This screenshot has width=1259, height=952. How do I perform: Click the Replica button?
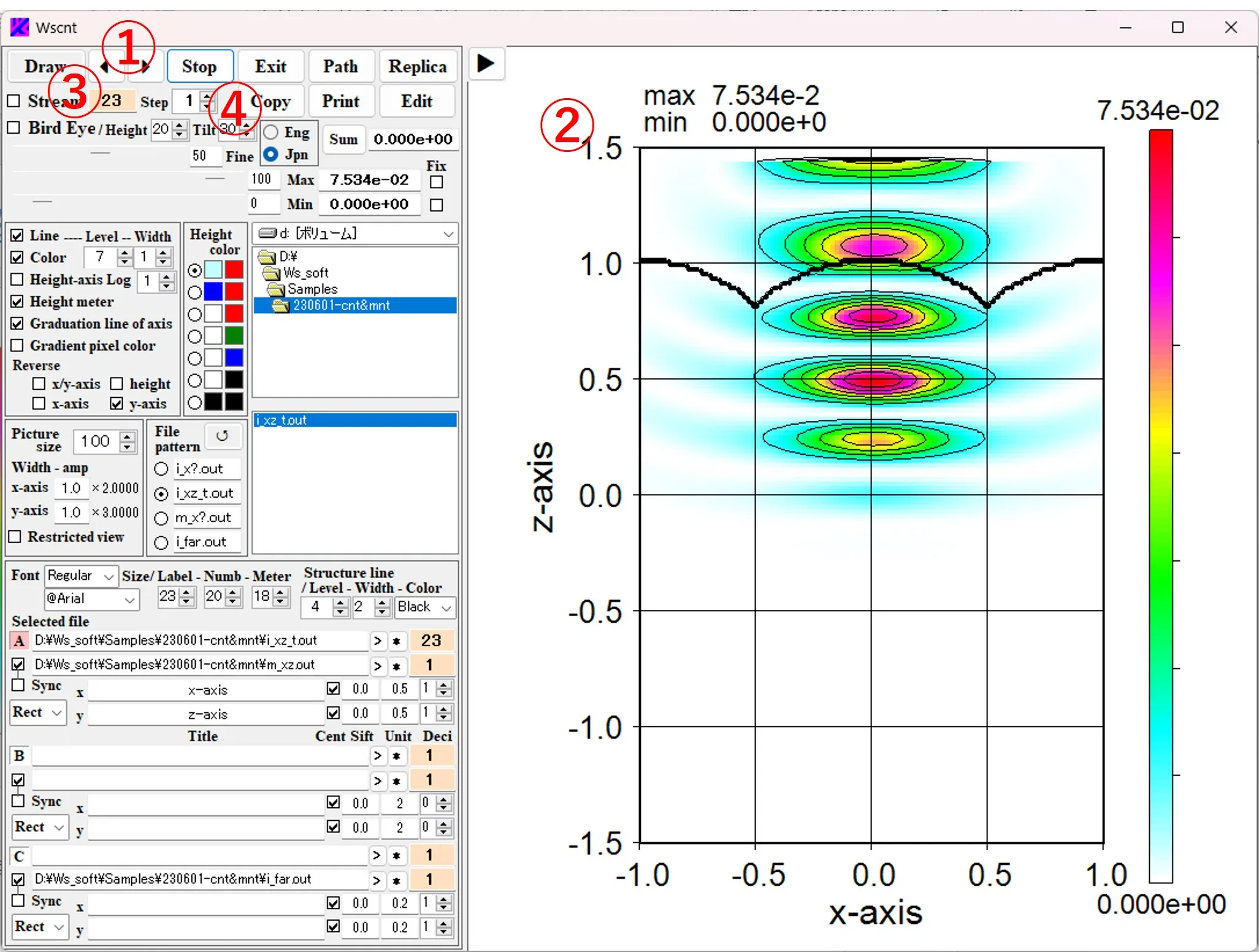418,66
